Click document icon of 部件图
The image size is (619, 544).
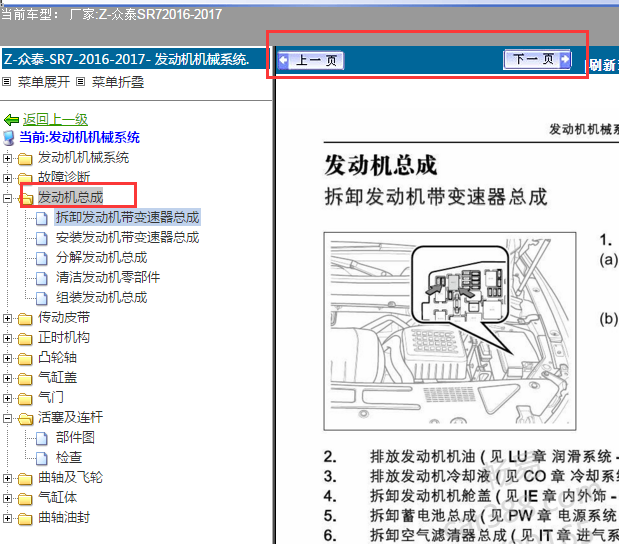[x=42, y=438]
